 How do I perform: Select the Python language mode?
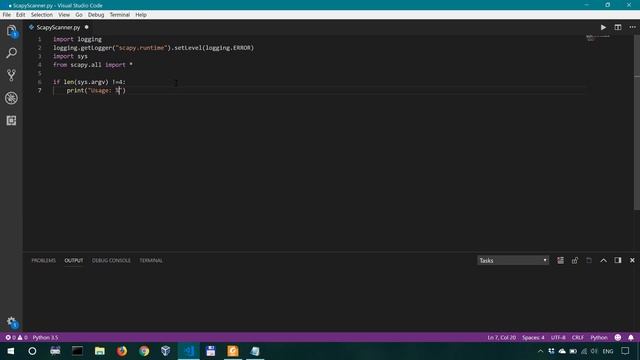click(x=599, y=338)
